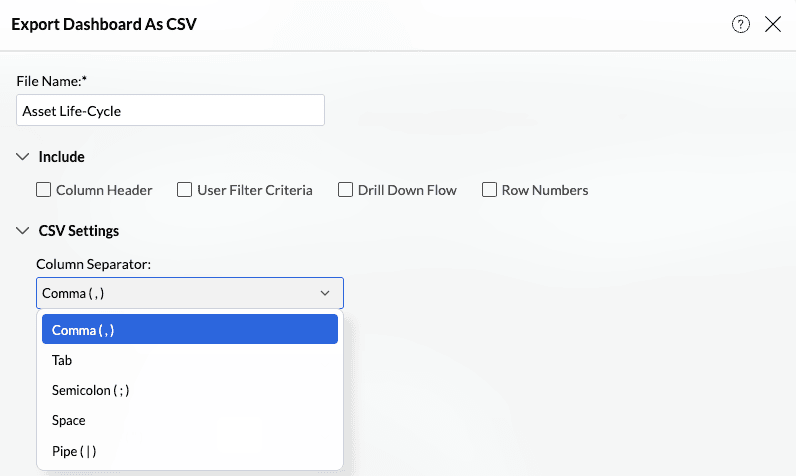This screenshot has width=796, height=476.
Task: Click the Row Numbers label text
Action: pos(545,190)
